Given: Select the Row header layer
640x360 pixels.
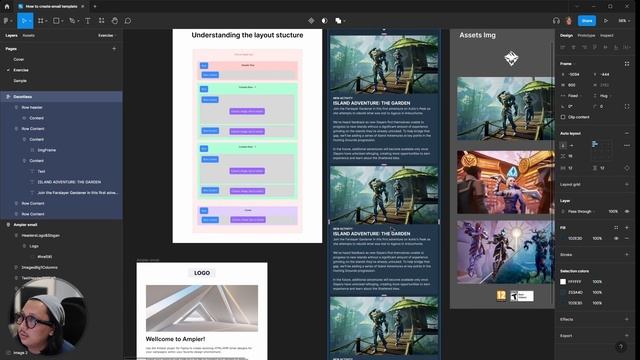Looking at the screenshot, I should [61, 107].
